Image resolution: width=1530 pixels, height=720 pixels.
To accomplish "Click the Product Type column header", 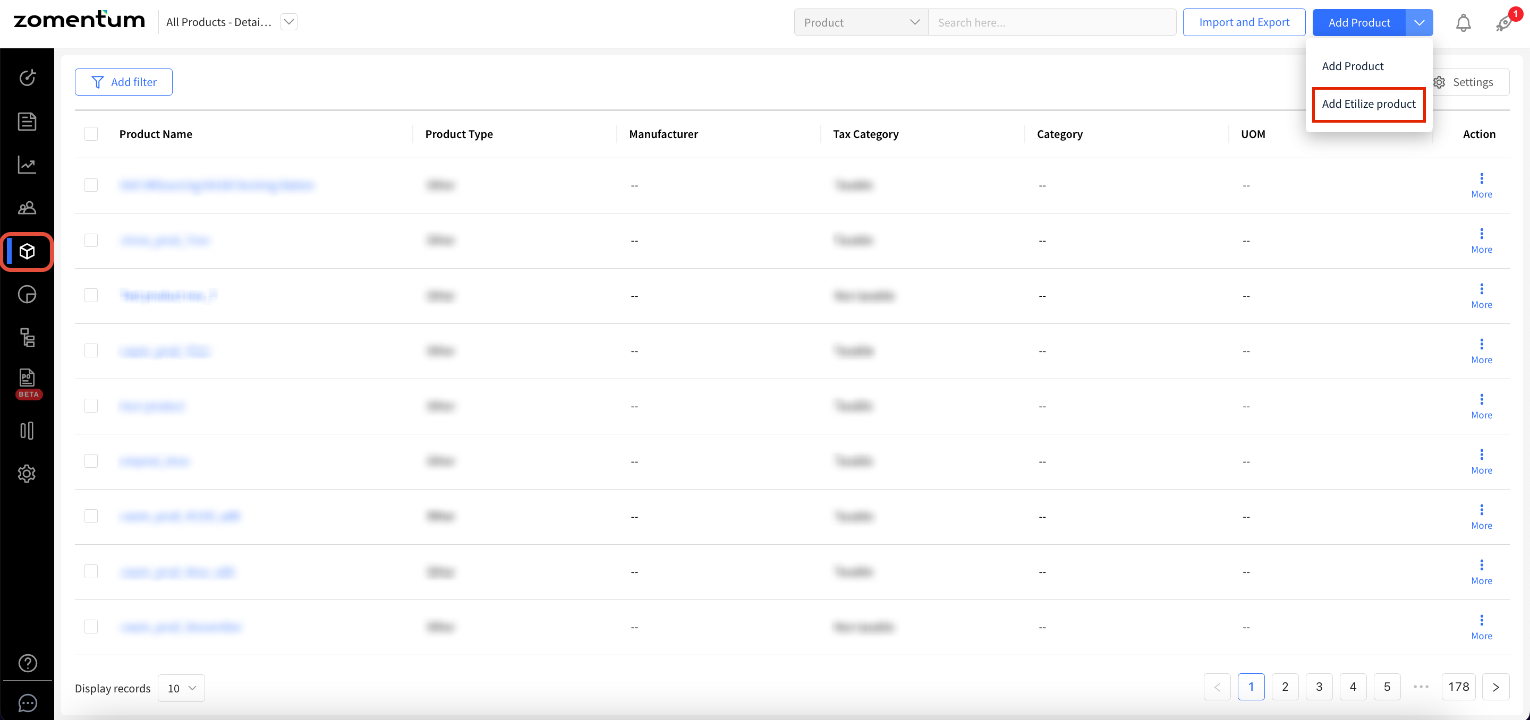I will tap(459, 134).
